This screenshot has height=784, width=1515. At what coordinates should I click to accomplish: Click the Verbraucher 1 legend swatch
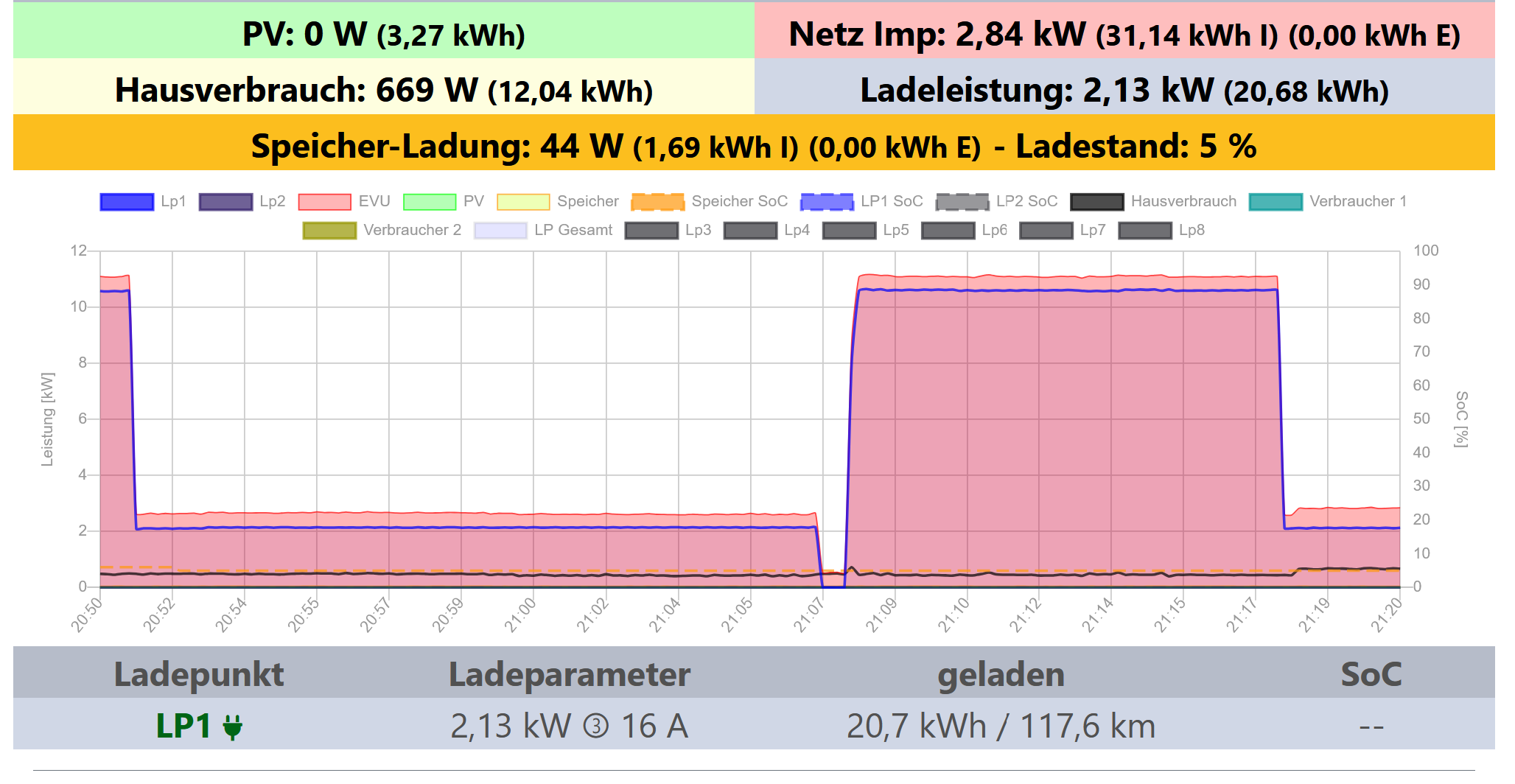click(1276, 202)
